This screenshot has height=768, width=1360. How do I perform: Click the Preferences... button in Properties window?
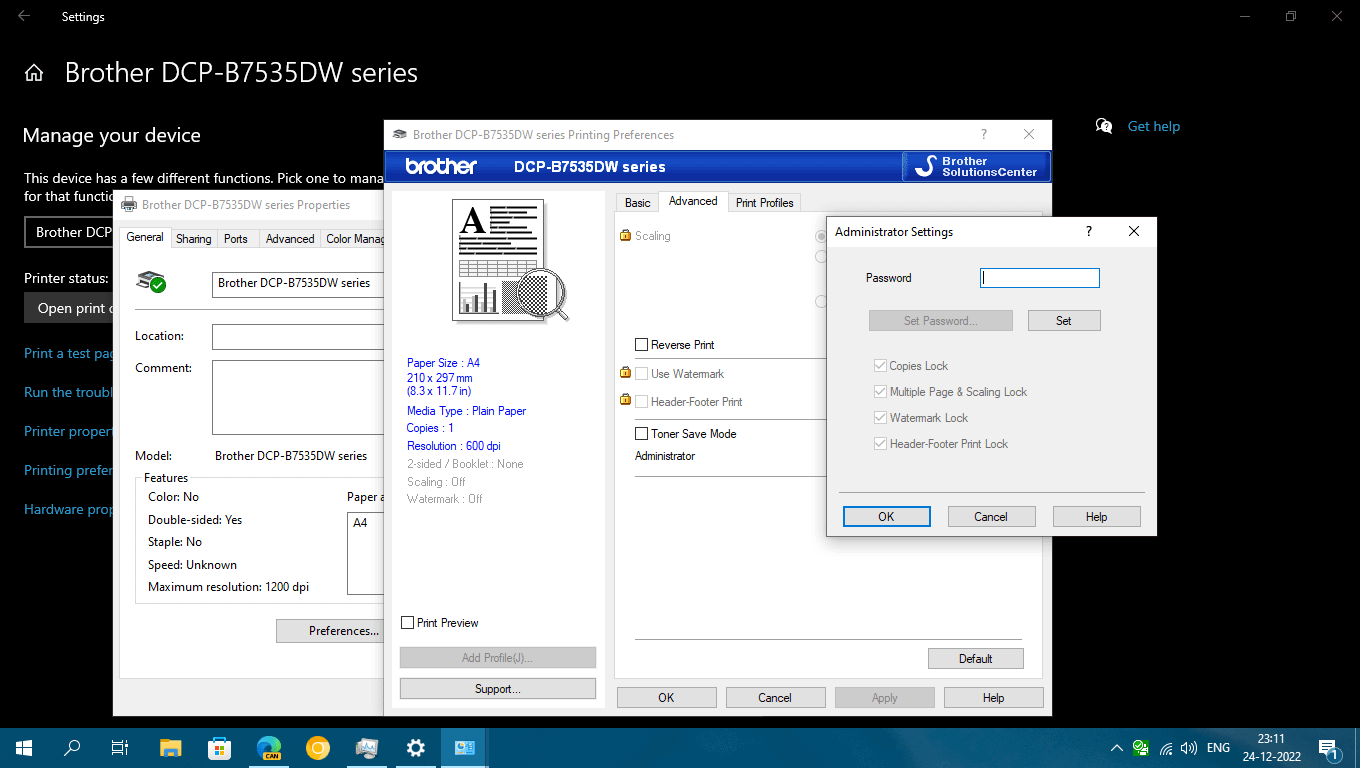click(331, 631)
